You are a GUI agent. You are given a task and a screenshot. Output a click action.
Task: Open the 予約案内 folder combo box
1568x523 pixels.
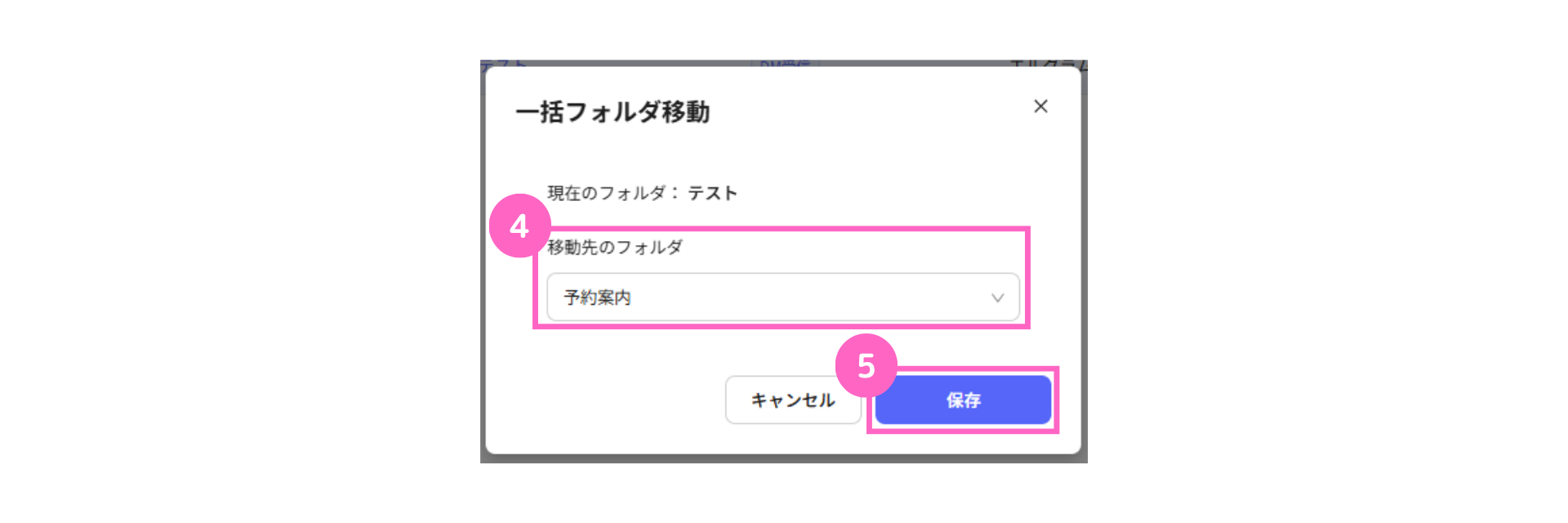tap(783, 297)
